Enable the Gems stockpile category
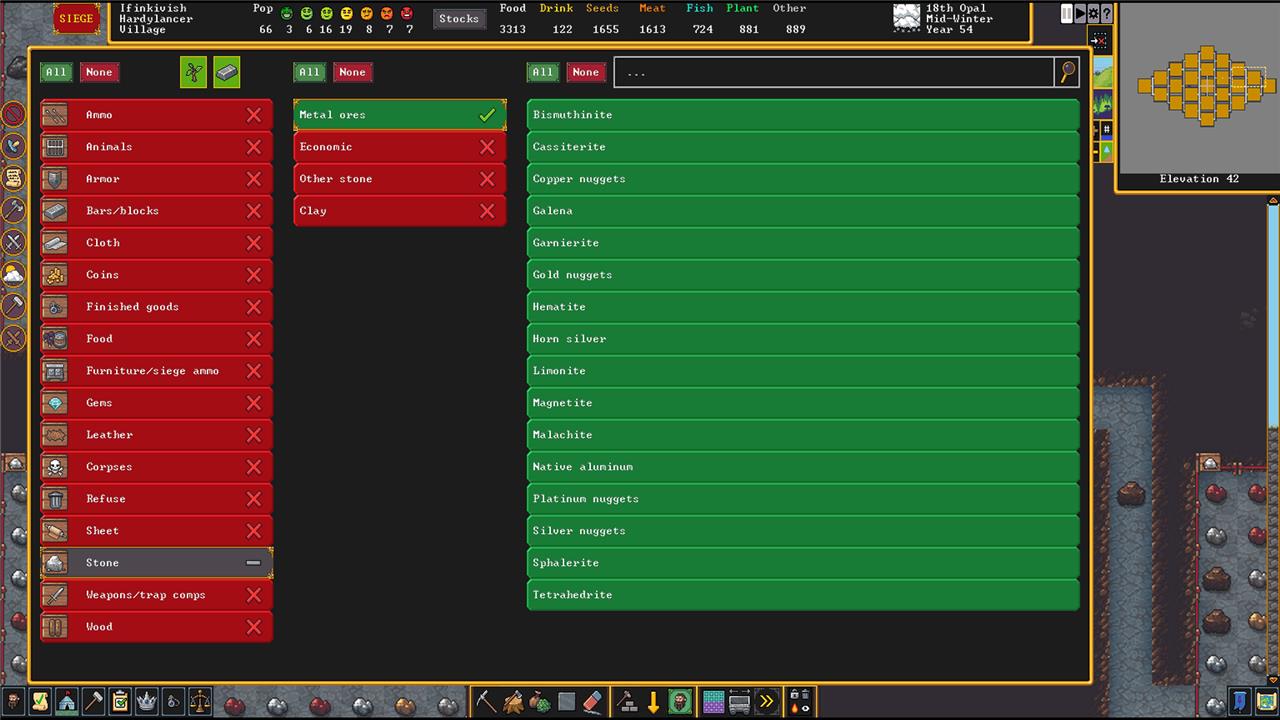1280x720 pixels. coord(253,403)
